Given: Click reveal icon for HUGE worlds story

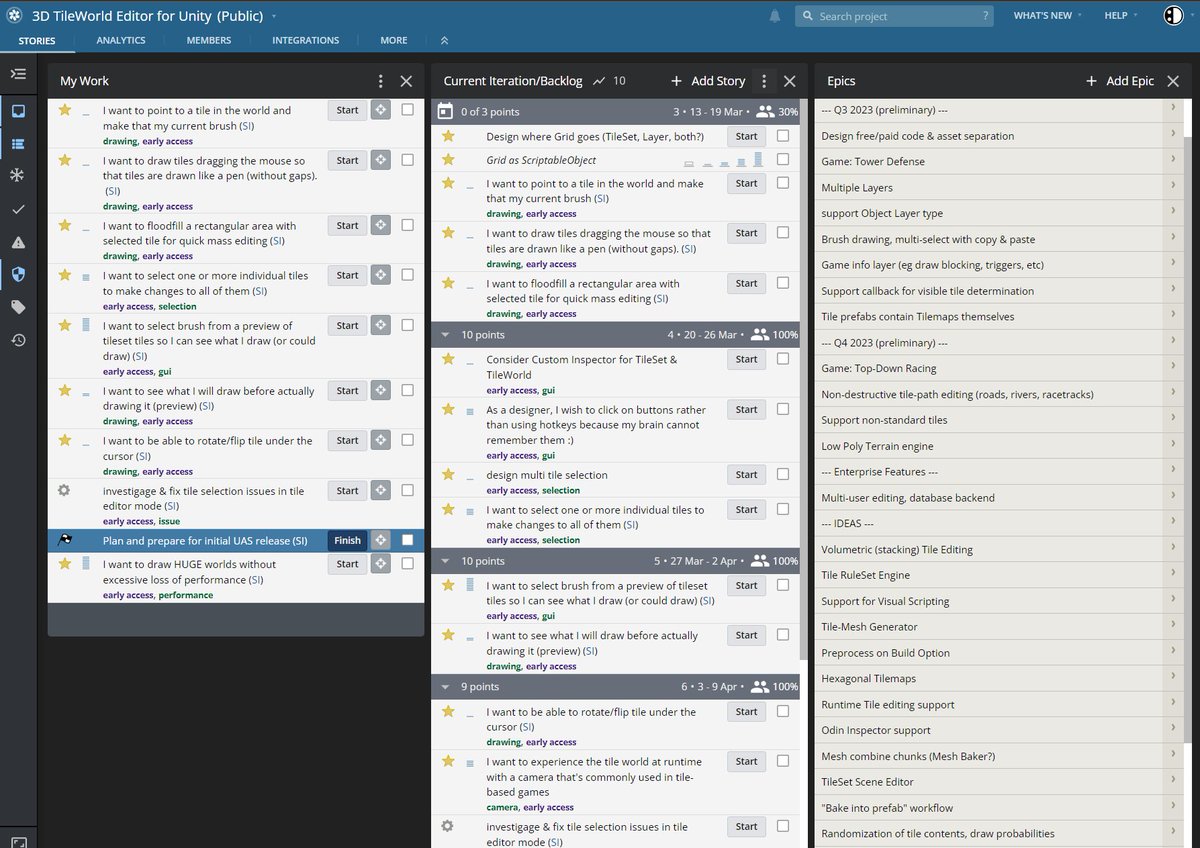Looking at the screenshot, I should point(381,564).
